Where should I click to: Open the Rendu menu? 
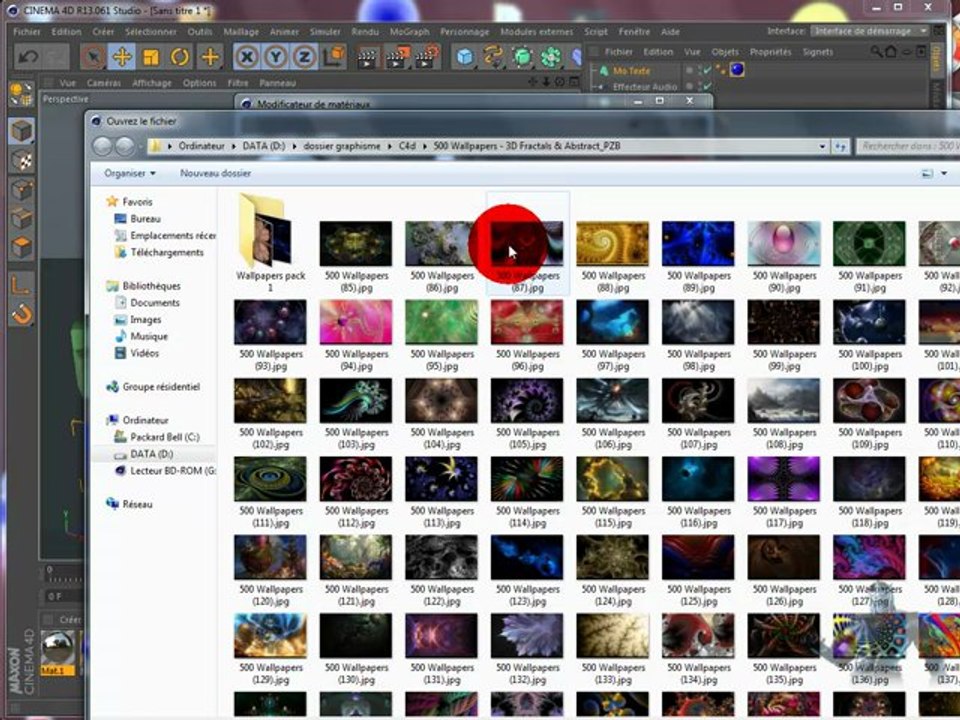[365, 32]
